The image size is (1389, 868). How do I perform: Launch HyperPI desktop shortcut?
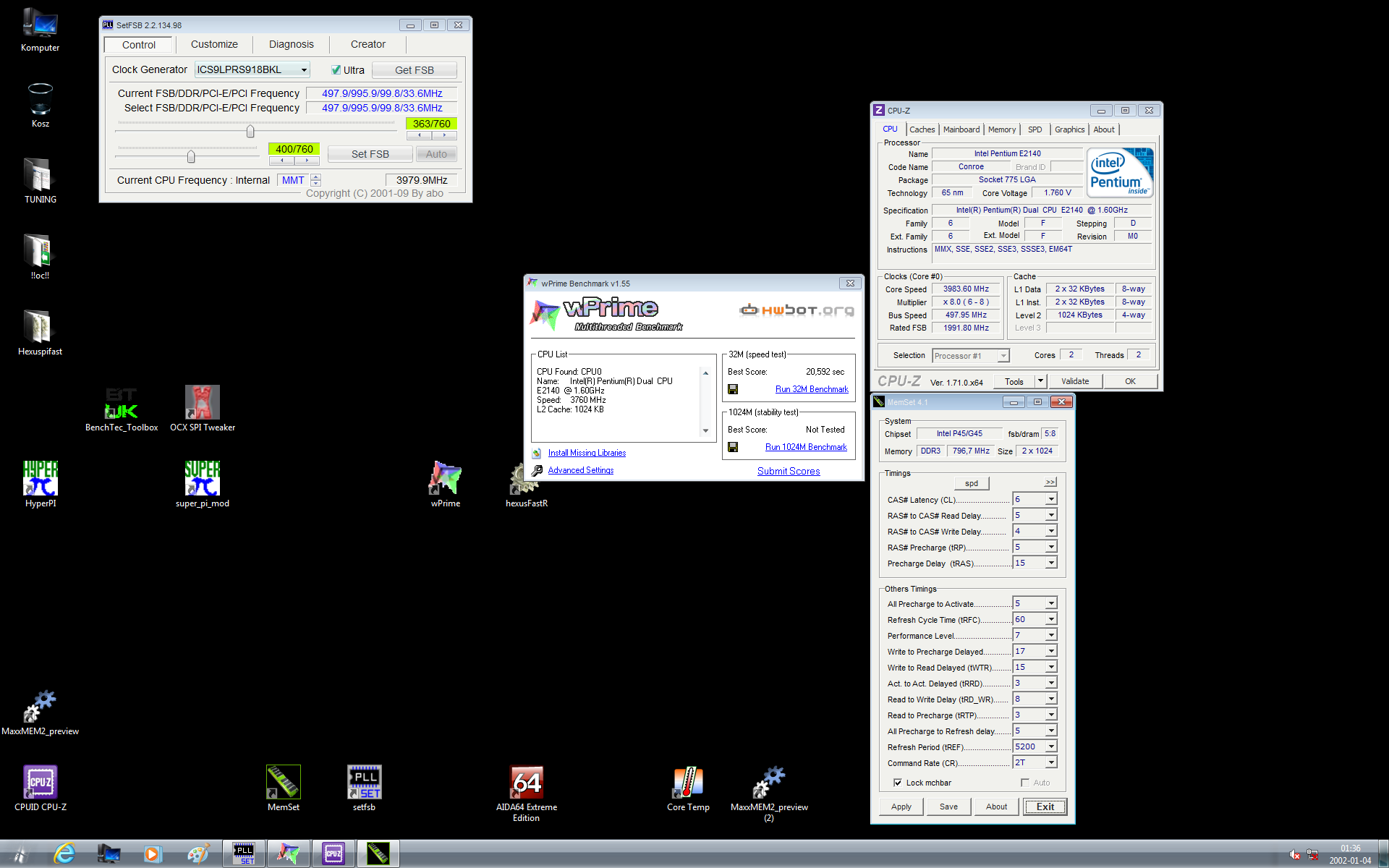[41, 485]
